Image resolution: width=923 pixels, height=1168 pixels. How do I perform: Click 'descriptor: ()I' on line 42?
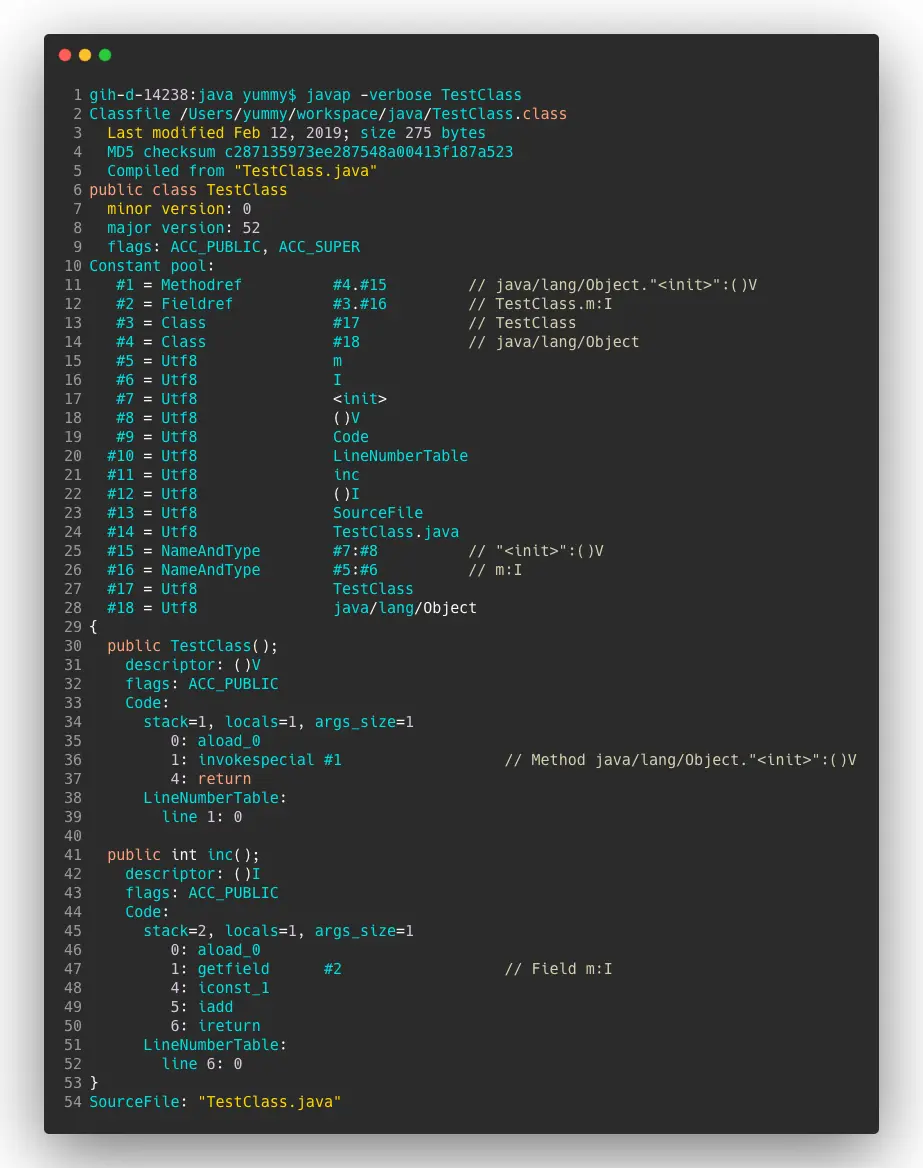coord(192,874)
